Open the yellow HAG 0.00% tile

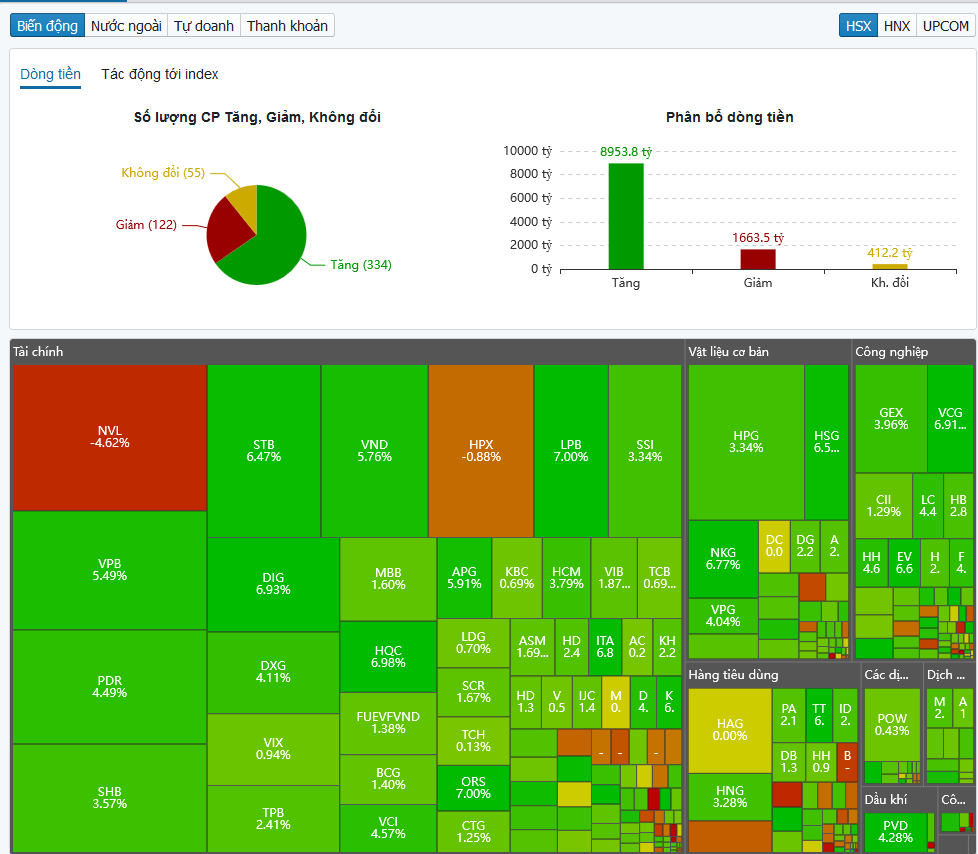(730, 730)
